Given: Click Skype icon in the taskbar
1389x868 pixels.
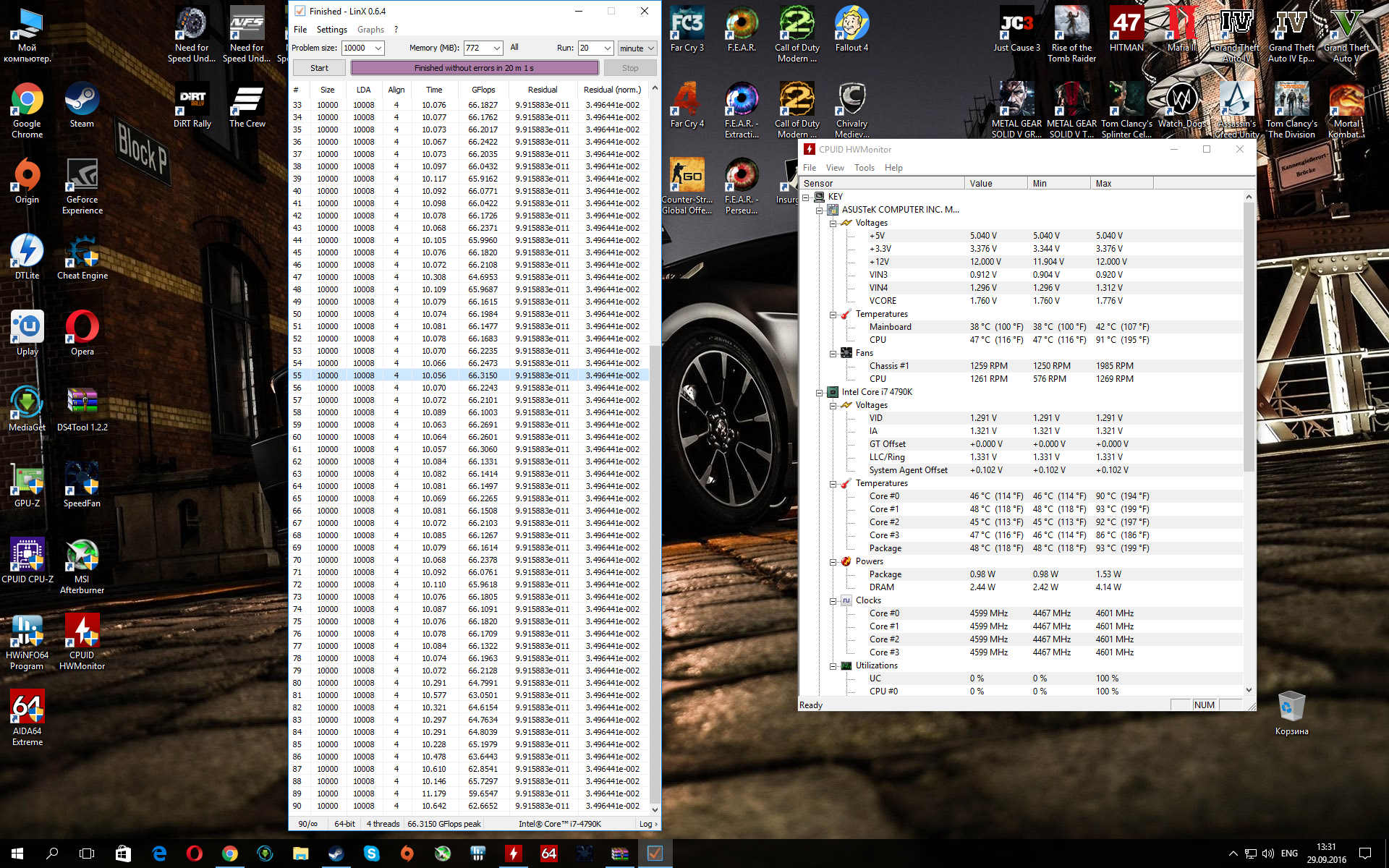Looking at the screenshot, I should tap(372, 854).
